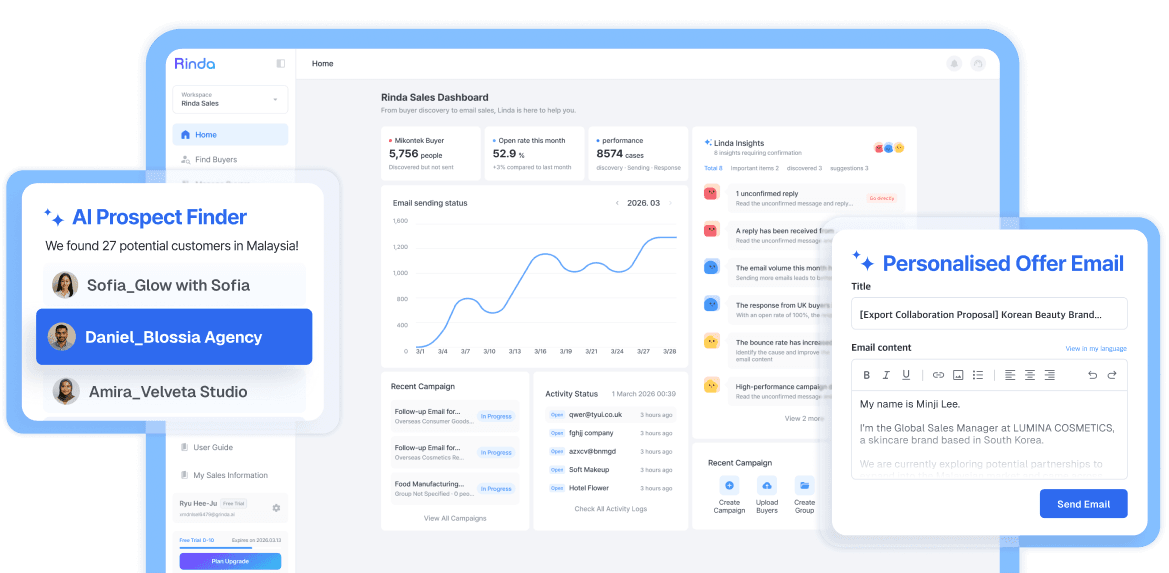This screenshot has height=573, width=1169.
Task: Apply italic formatting in email editor
Action: (x=886, y=375)
